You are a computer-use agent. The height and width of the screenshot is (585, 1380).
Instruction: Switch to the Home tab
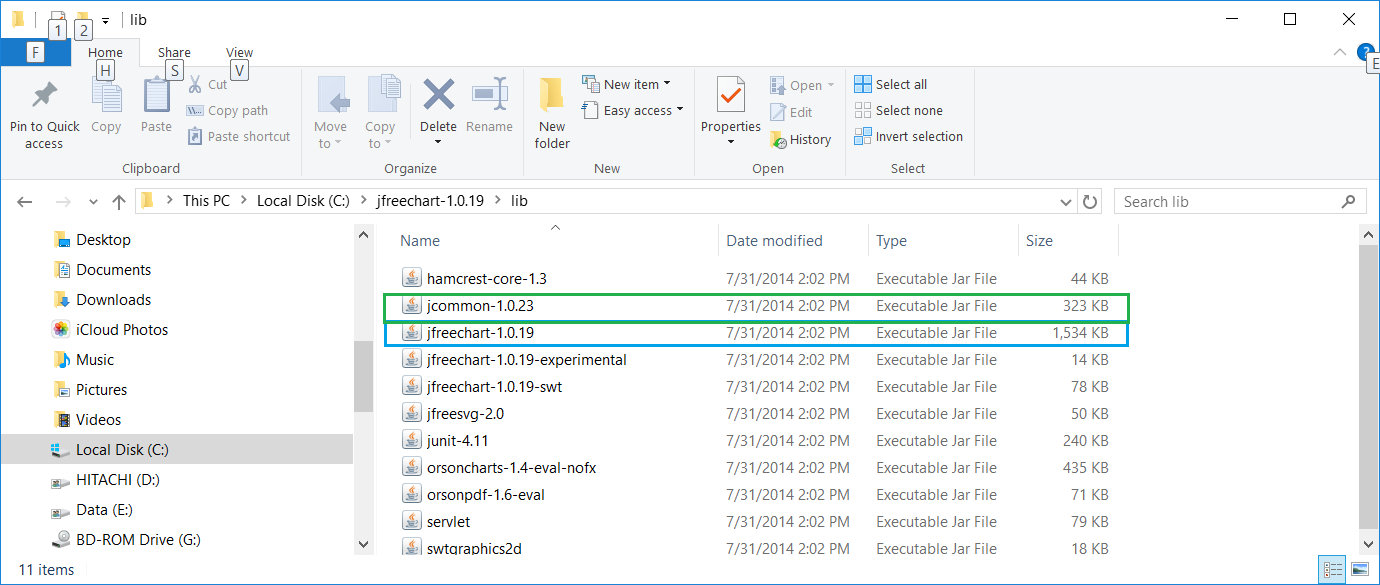(x=105, y=53)
